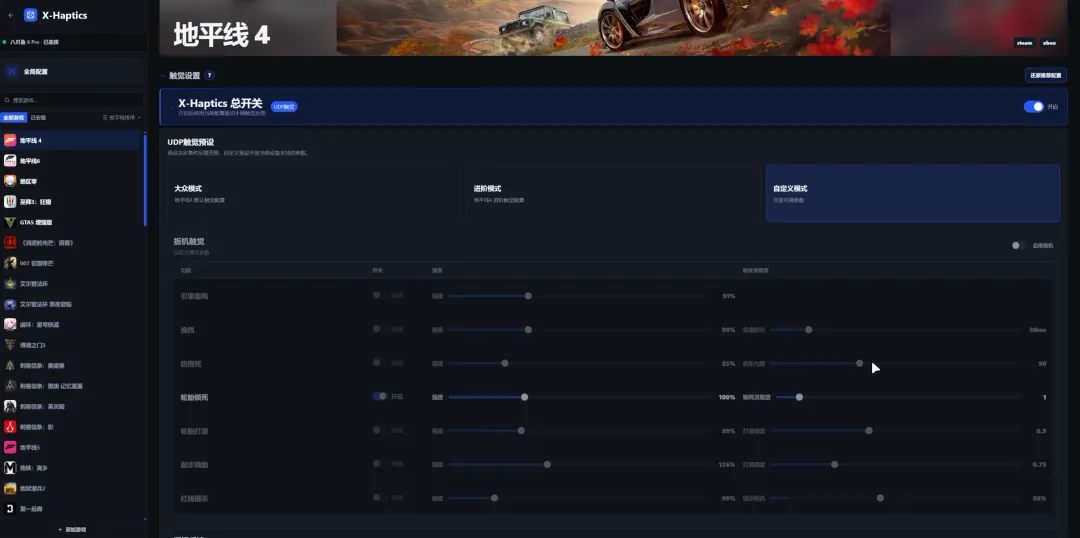This screenshot has width=1080, height=538.
Task: Click the 地平线 4 banner image
Action: tap(613, 28)
